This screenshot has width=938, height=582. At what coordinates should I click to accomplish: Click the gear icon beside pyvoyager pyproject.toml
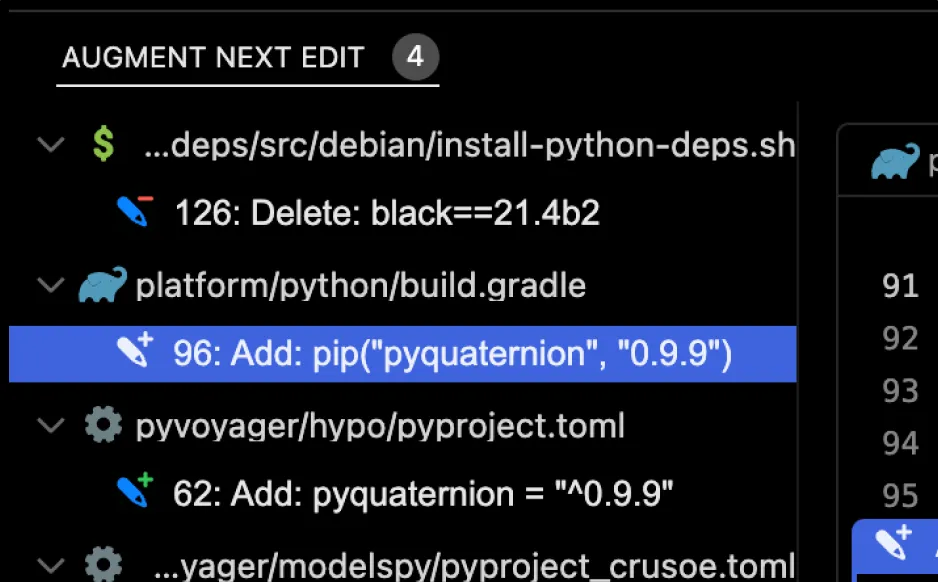pyautogui.click(x=102, y=426)
